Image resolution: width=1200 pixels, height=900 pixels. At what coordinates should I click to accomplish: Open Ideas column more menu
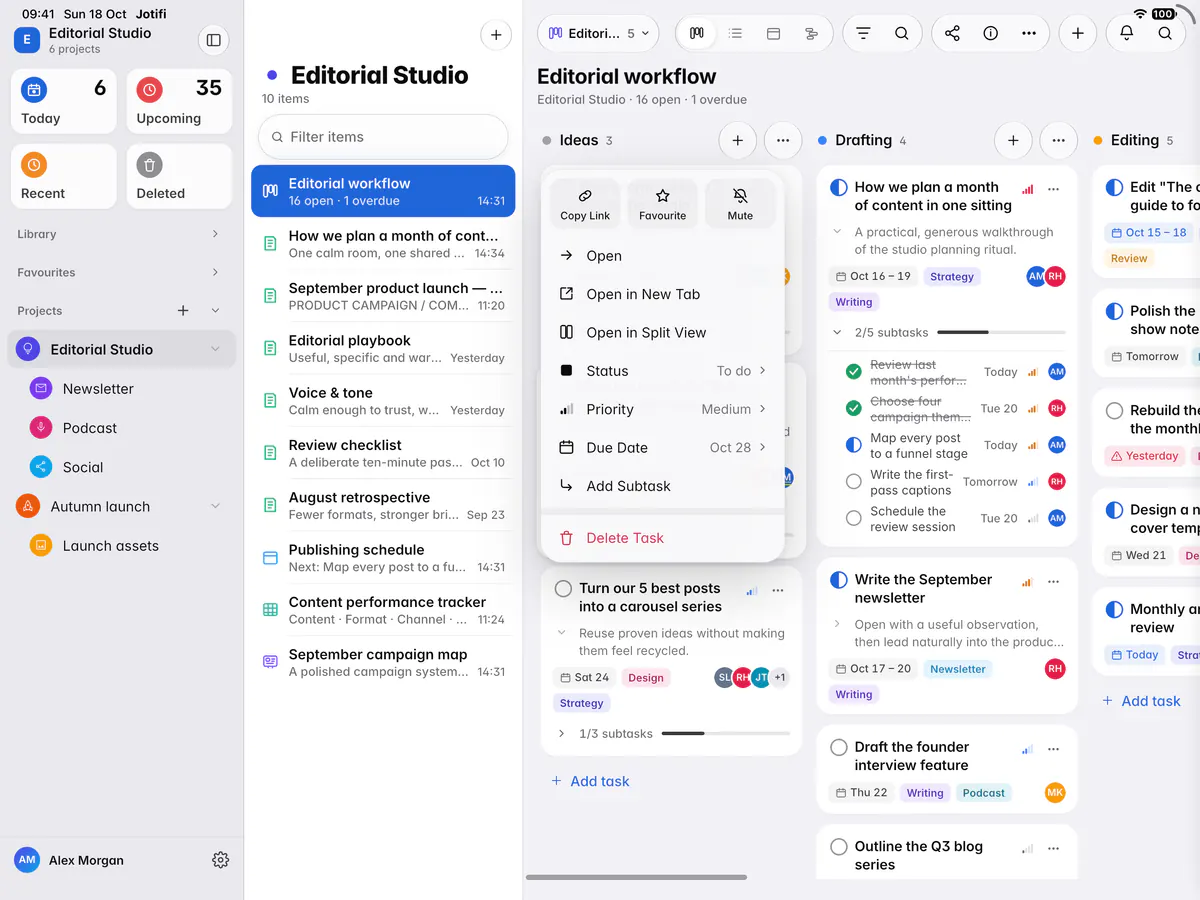coord(783,141)
